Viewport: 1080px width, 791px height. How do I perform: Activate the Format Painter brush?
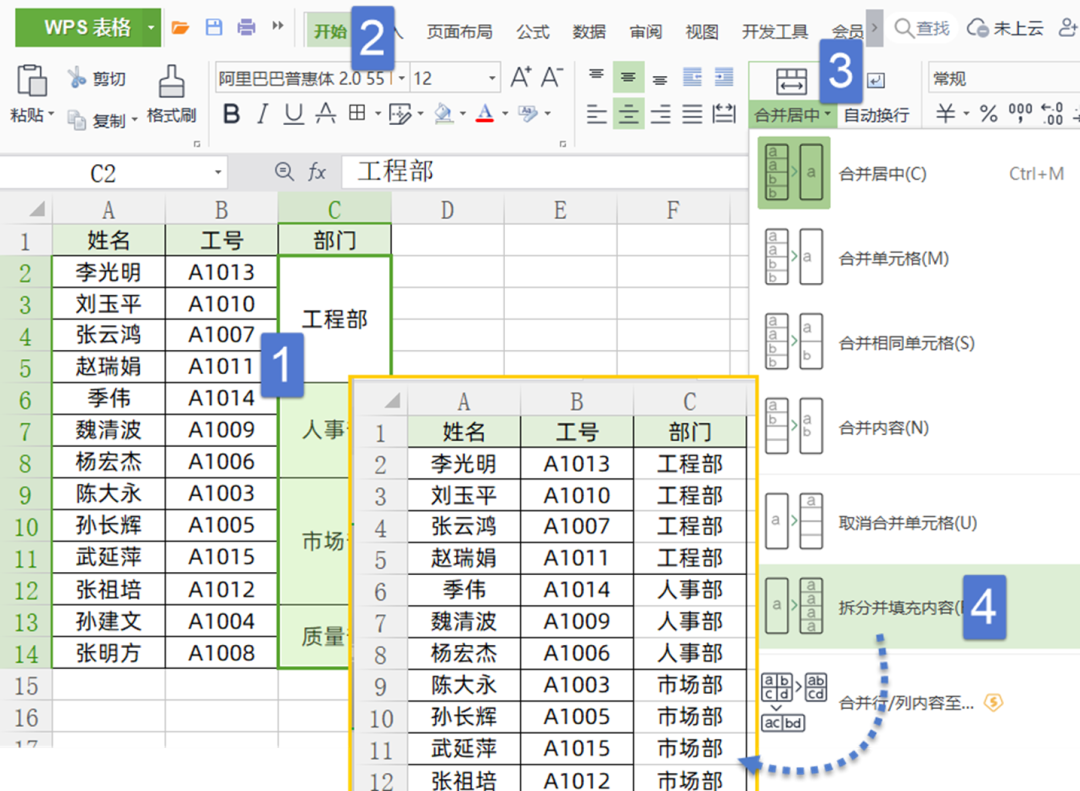pos(172,81)
